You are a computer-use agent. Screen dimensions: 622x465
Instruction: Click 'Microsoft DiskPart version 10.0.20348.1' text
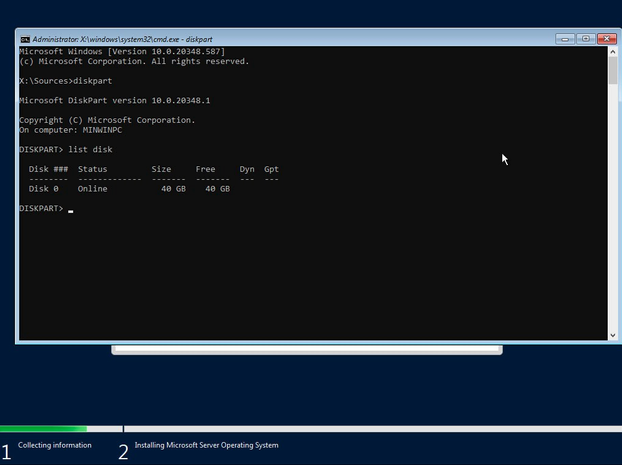click(115, 100)
